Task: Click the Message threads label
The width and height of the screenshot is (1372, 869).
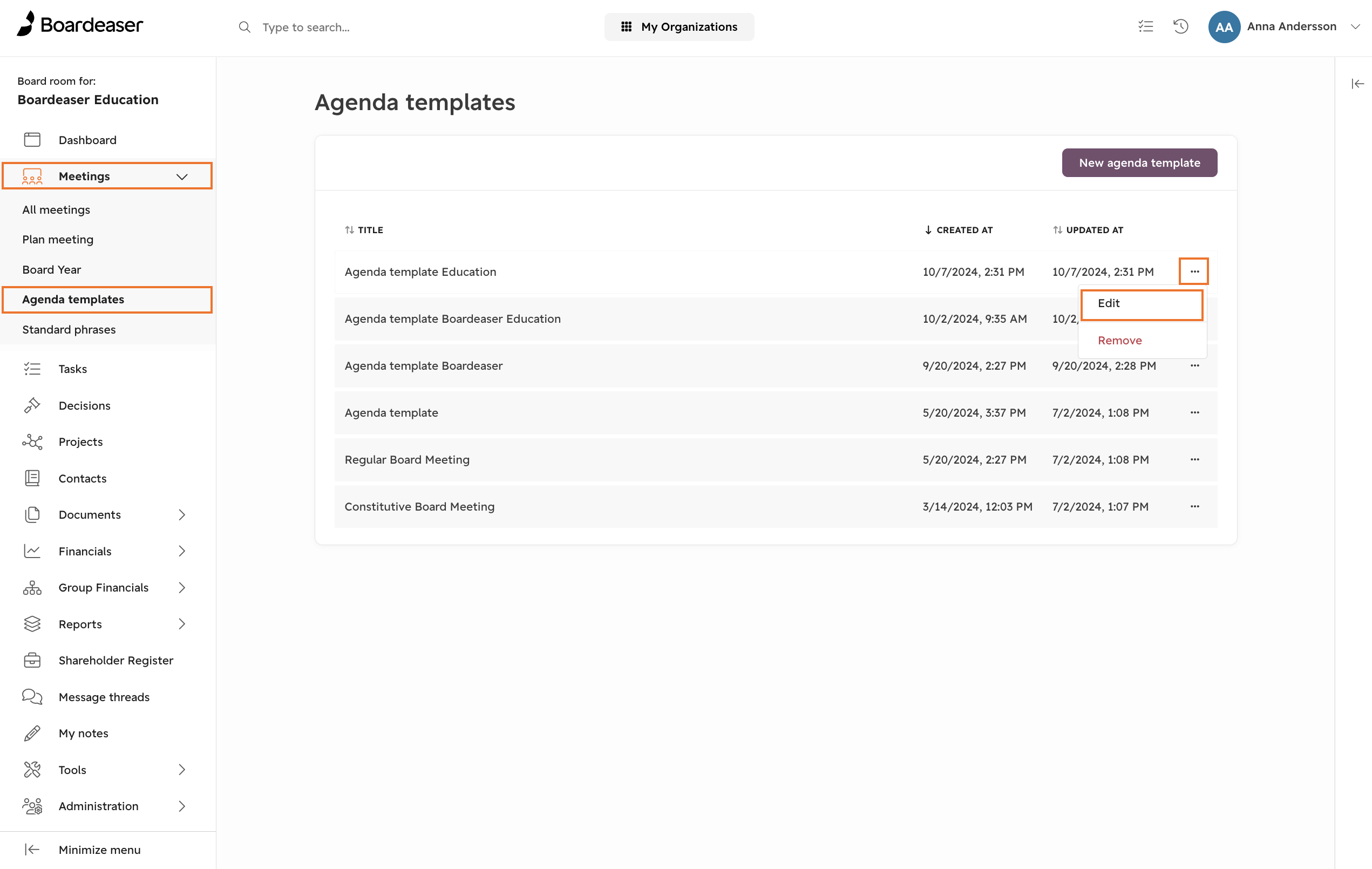Action: [x=104, y=697]
